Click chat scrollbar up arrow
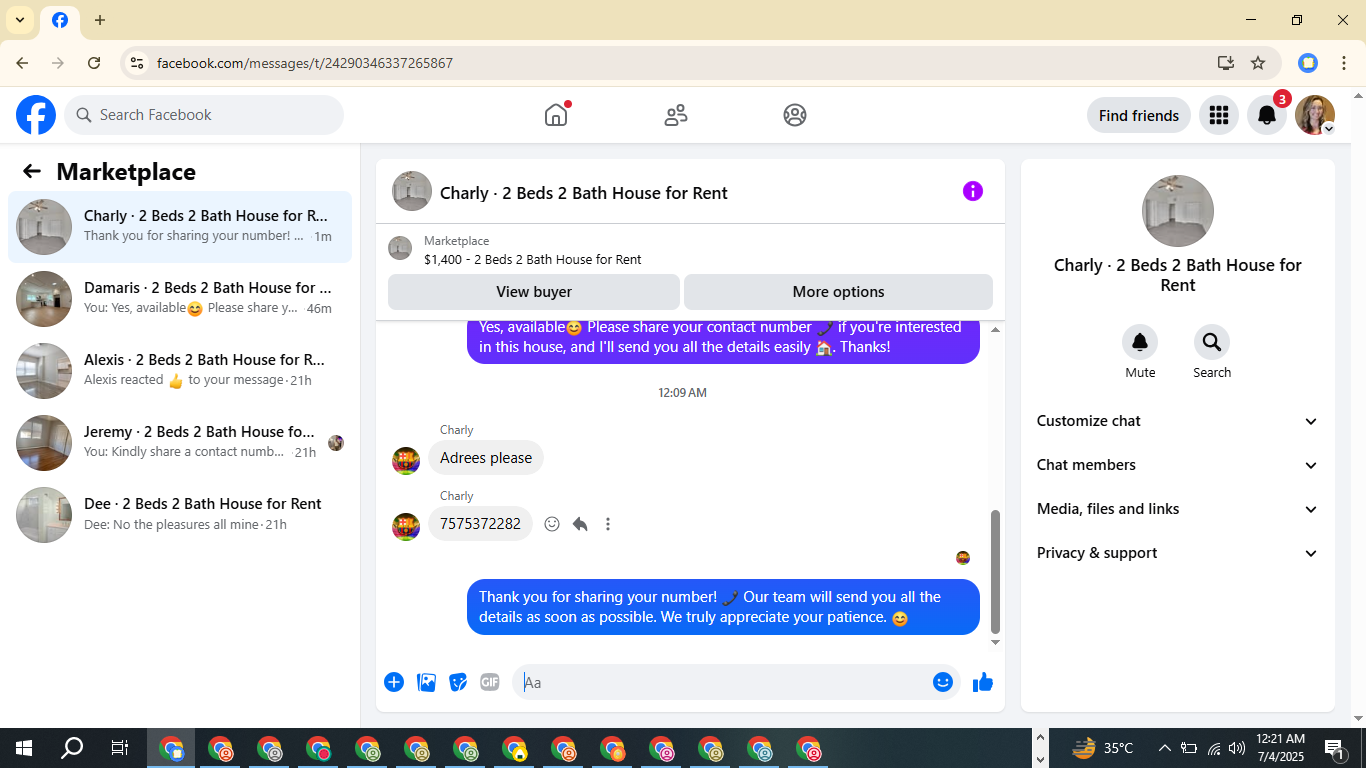The height and width of the screenshot is (768, 1366). click(x=995, y=329)
